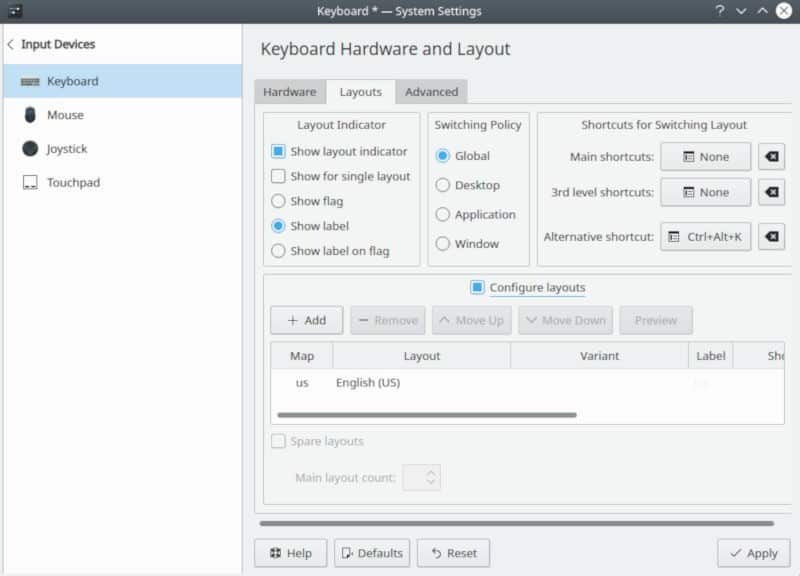Click the window help question mark icon
800x576 pixels.
719,11
